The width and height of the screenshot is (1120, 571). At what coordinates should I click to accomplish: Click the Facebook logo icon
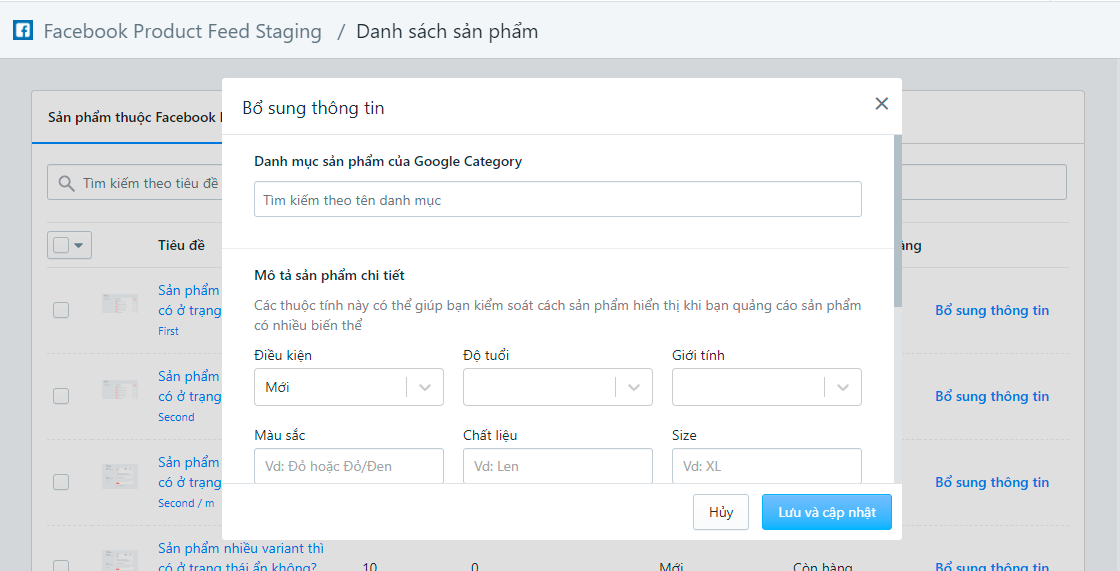22,30
